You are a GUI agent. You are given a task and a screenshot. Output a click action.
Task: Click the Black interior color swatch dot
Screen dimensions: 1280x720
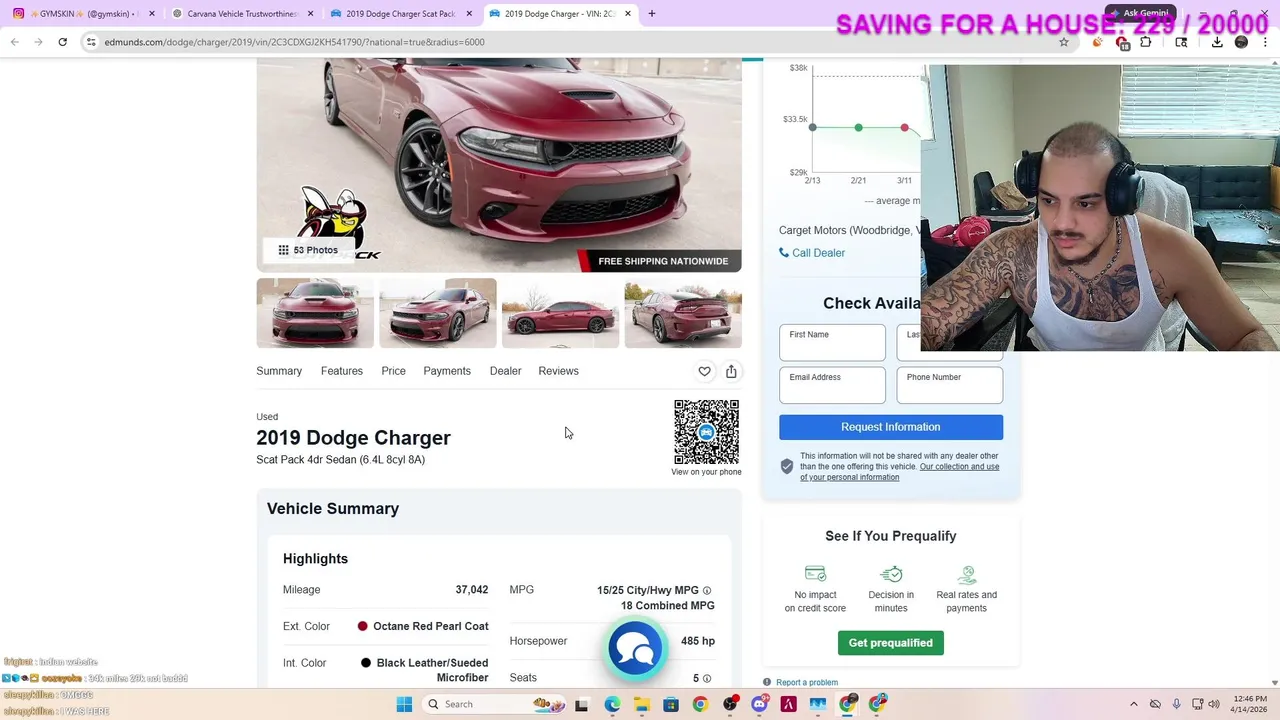[x=366, y=663]
